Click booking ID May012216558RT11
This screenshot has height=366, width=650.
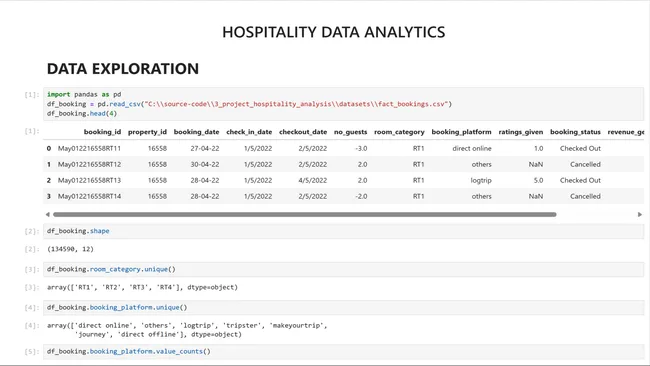[89, 148]
